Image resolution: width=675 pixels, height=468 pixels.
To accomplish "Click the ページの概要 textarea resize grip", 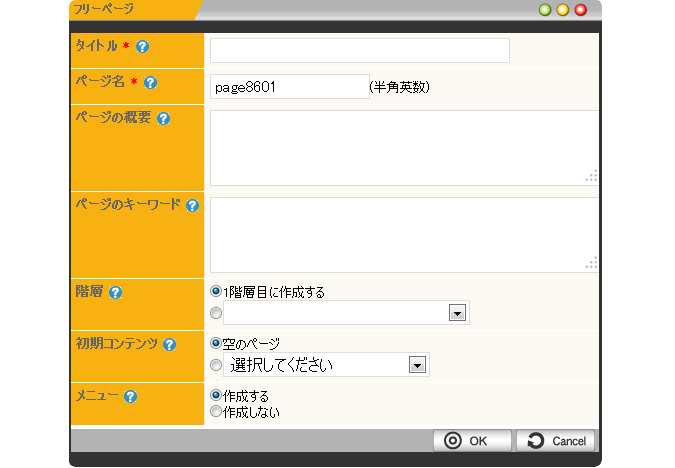I will click(591, 176).
